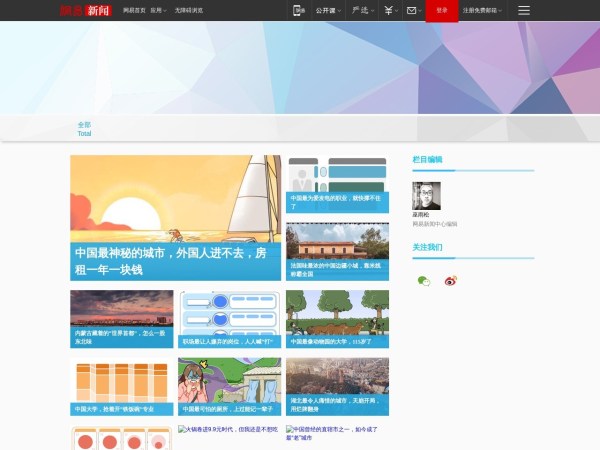This screenshot has width=600, height=450.
Task: Click the yen wallet icon
Action: (x=387, y=10)
